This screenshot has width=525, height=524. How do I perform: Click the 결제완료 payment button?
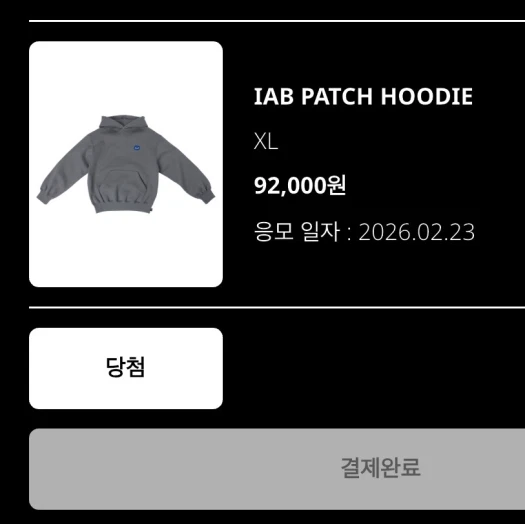277,469
